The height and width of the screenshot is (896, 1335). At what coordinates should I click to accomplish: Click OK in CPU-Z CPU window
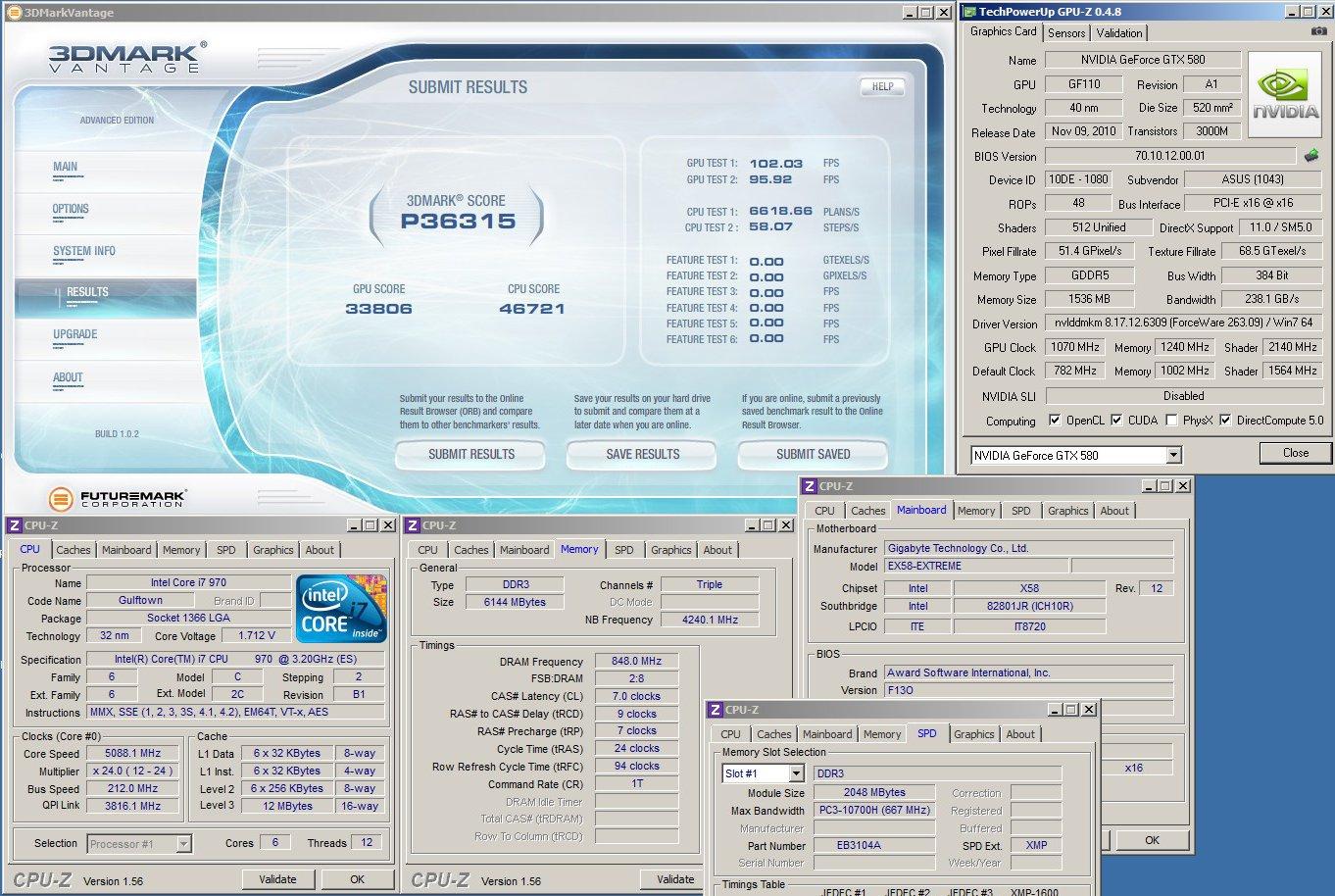point(357,879)
